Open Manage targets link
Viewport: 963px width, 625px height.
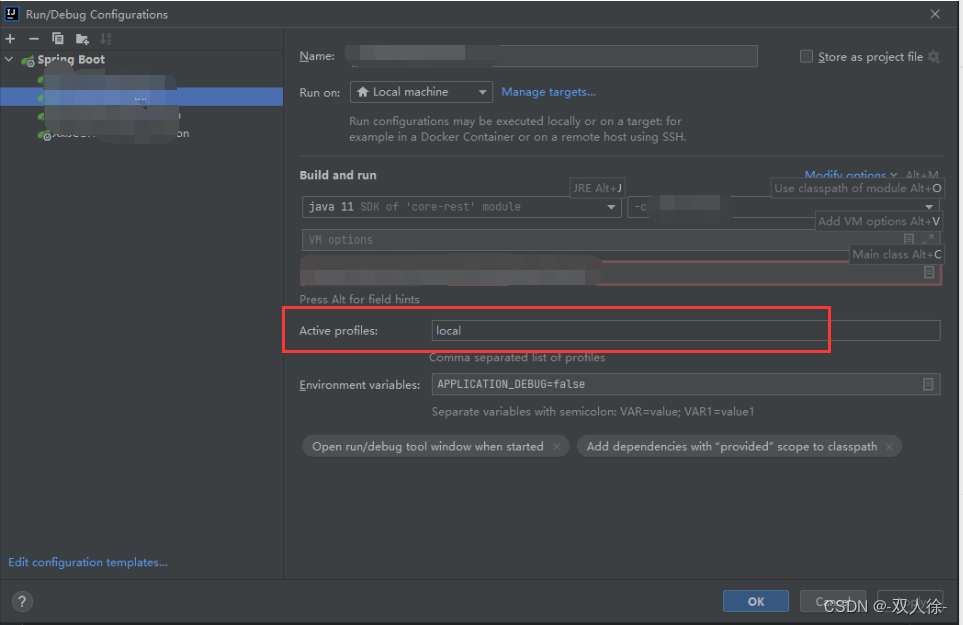point(548,92)
